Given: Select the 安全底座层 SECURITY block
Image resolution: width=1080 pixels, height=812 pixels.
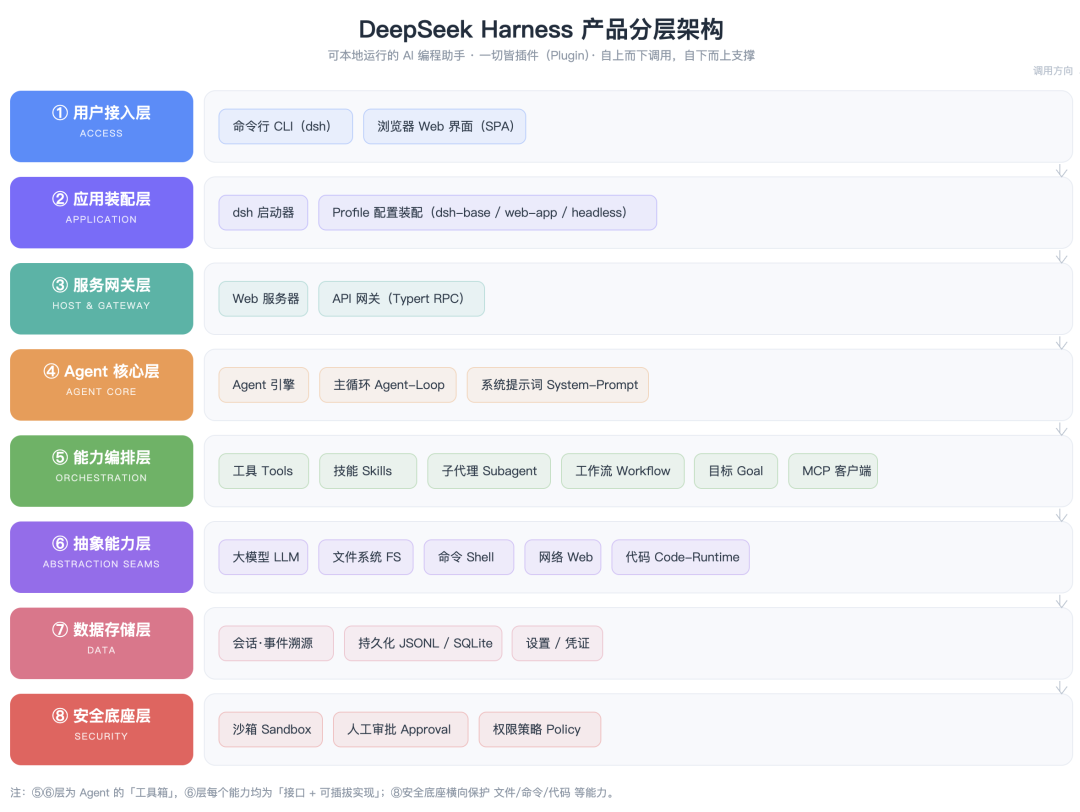Looking at the screenshot, I should pos(101,729).
